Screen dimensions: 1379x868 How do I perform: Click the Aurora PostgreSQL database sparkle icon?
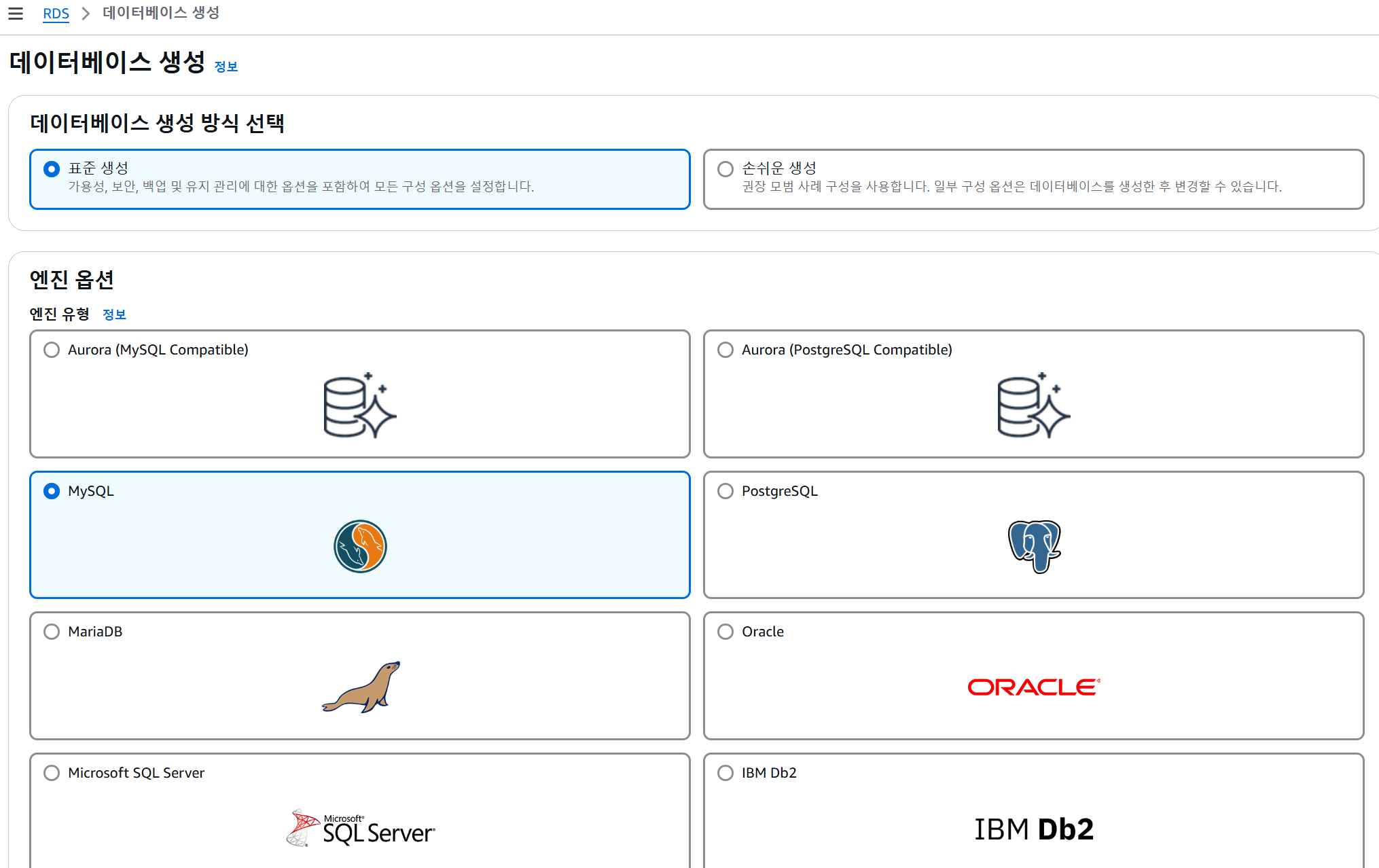(x=1033, y=405)
